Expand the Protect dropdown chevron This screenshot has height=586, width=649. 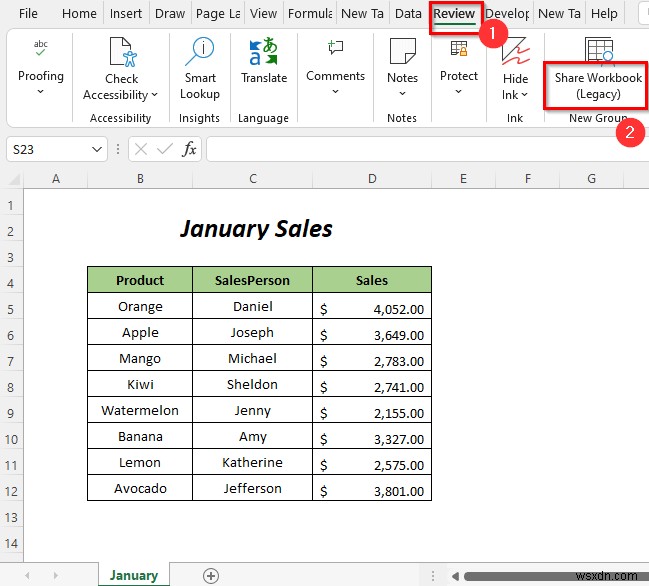[x=459, y=91]
